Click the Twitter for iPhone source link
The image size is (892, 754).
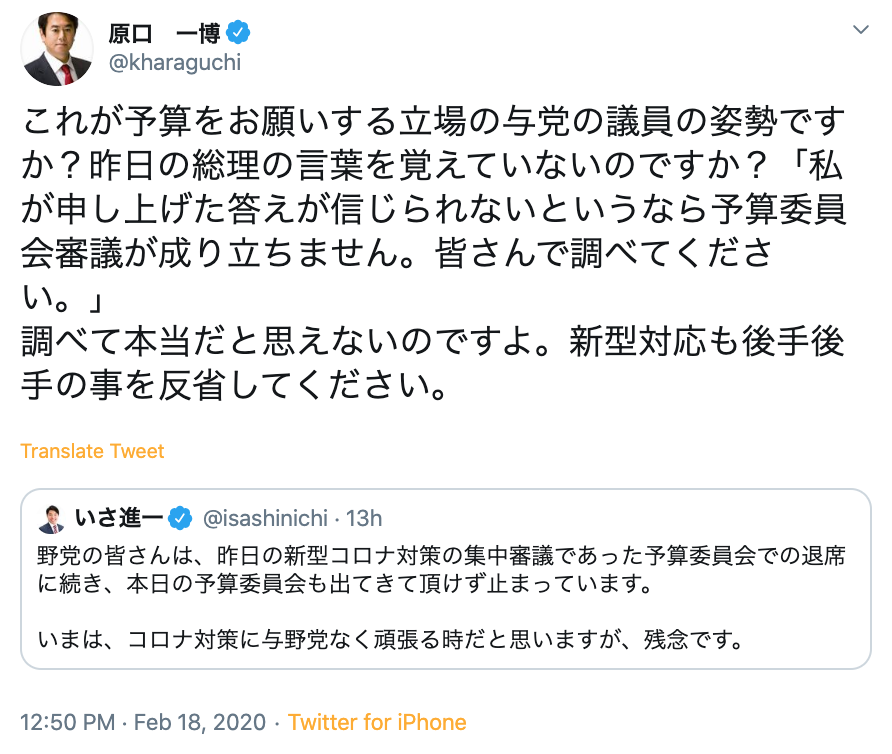click(x=377, y=722)
